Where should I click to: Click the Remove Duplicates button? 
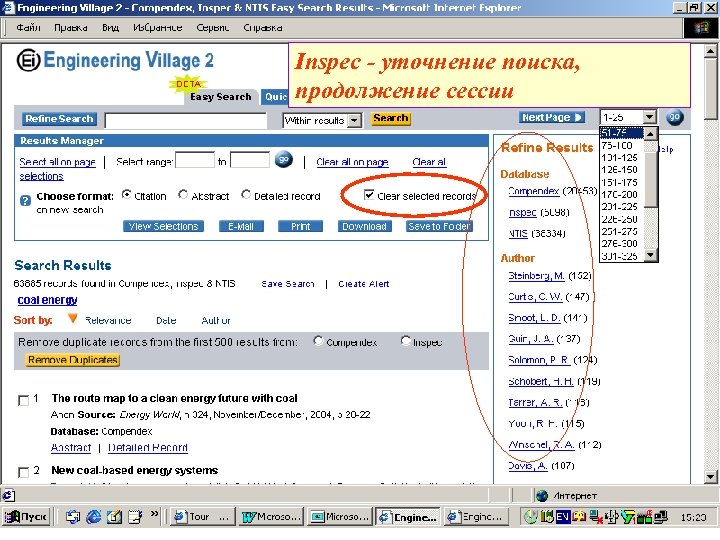(73, 360)
